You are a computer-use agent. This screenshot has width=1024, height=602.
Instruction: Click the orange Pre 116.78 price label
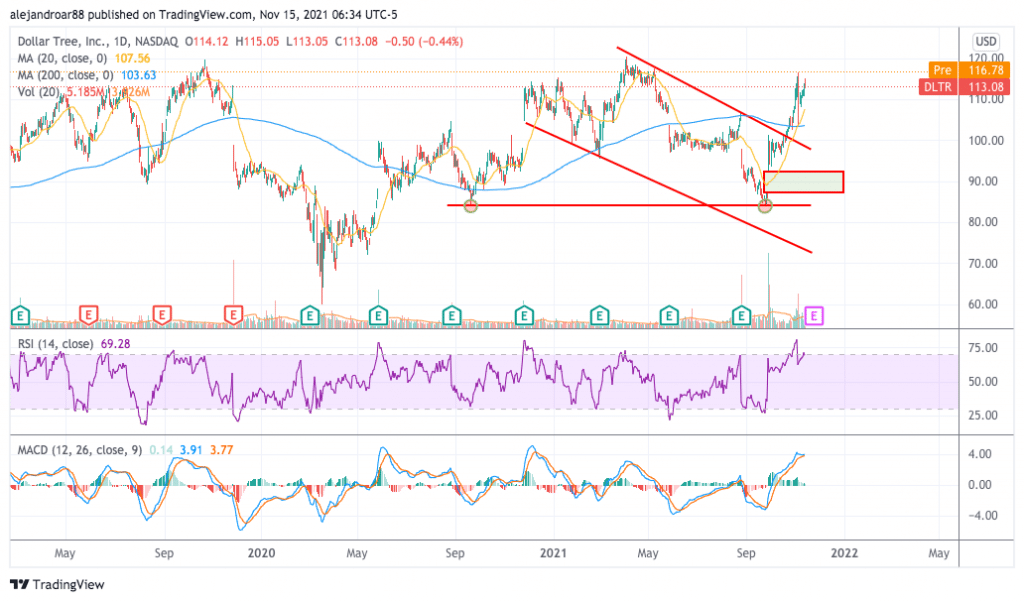pyautogui.click(x=968, y=69)
